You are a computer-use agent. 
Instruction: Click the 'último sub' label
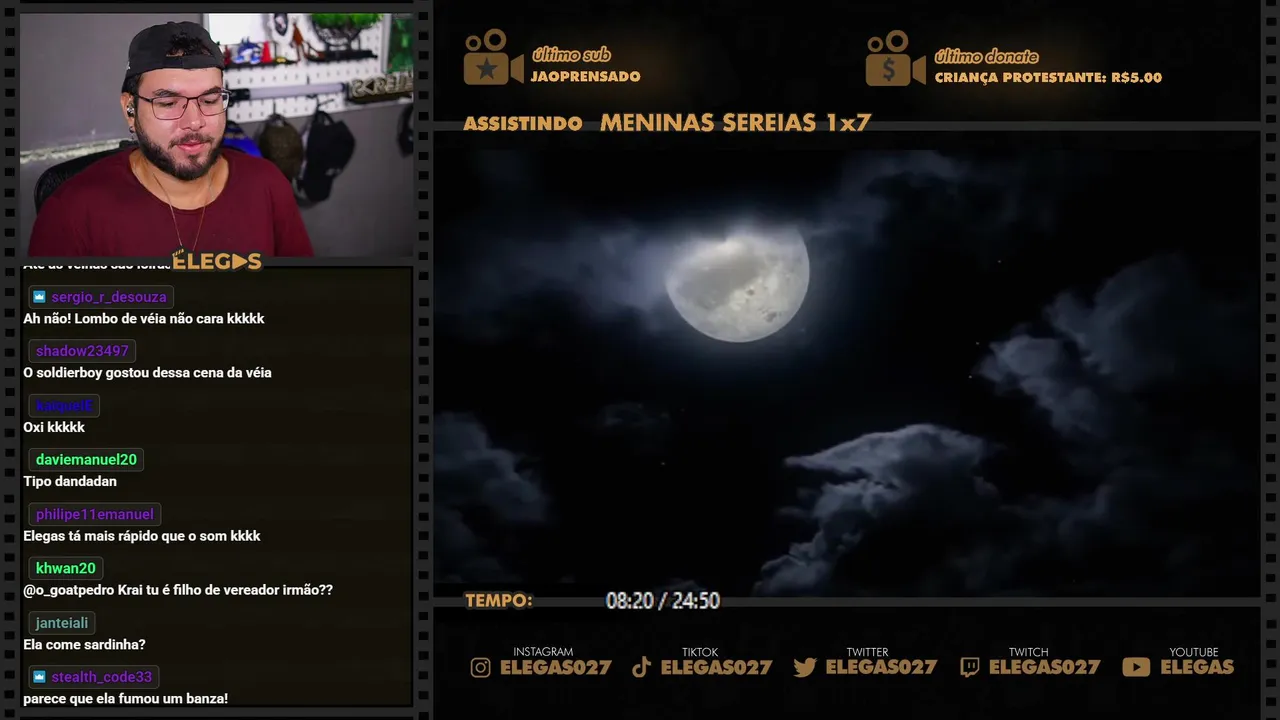click(x=571, y=55)
